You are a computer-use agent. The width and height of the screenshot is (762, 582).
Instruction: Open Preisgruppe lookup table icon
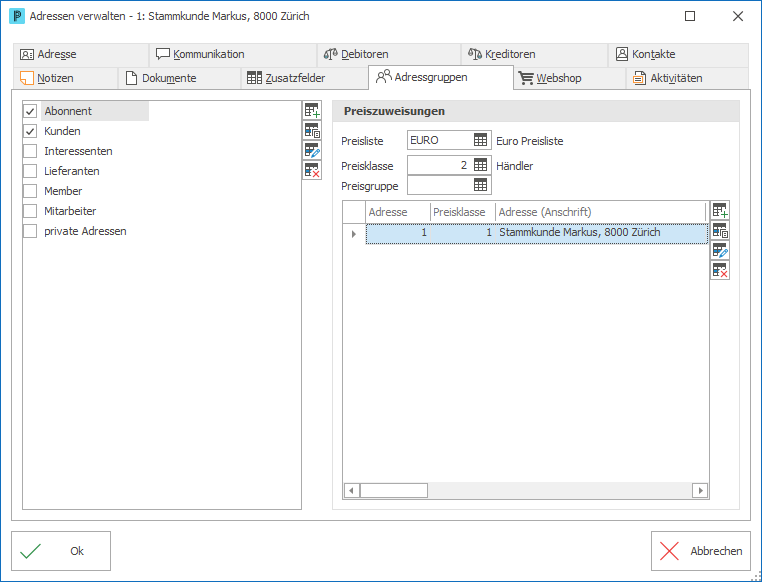pyautogui.click(x=480, y=185)
